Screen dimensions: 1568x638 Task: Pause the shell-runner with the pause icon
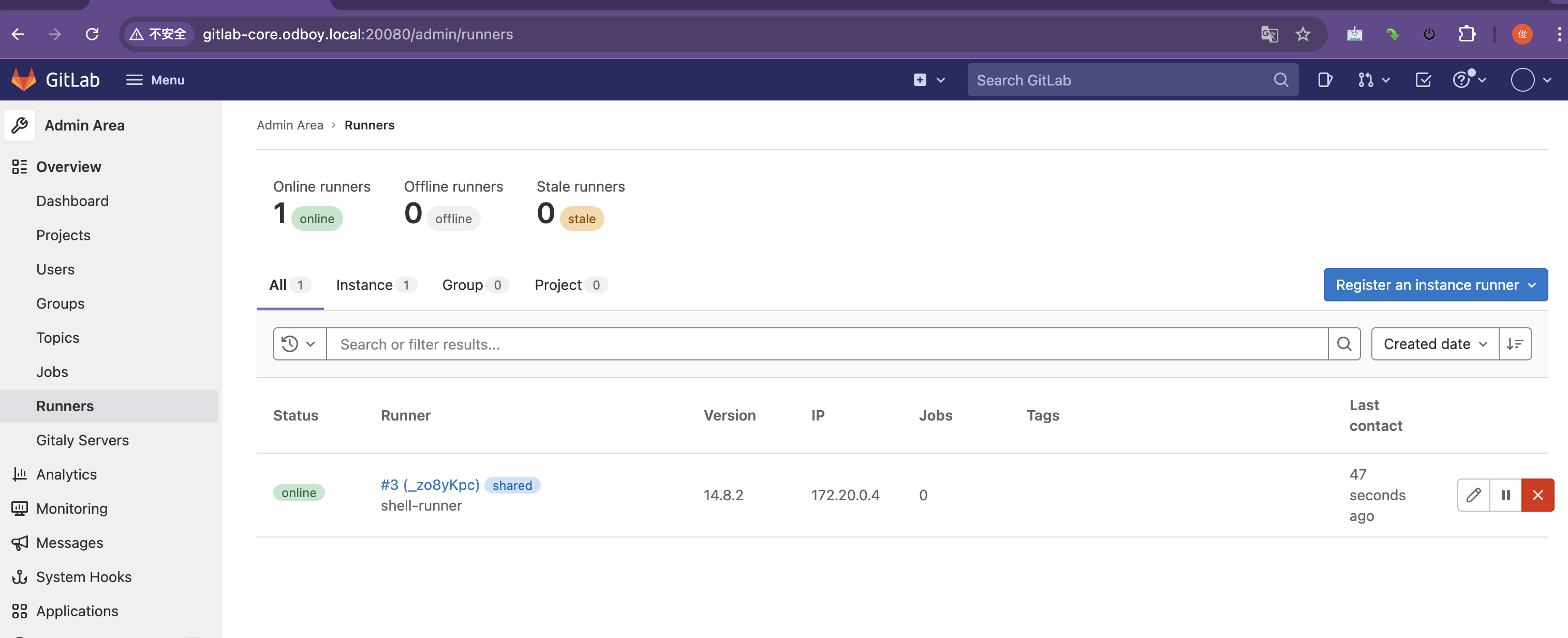pyautogui.click(x=1505, y=495)
